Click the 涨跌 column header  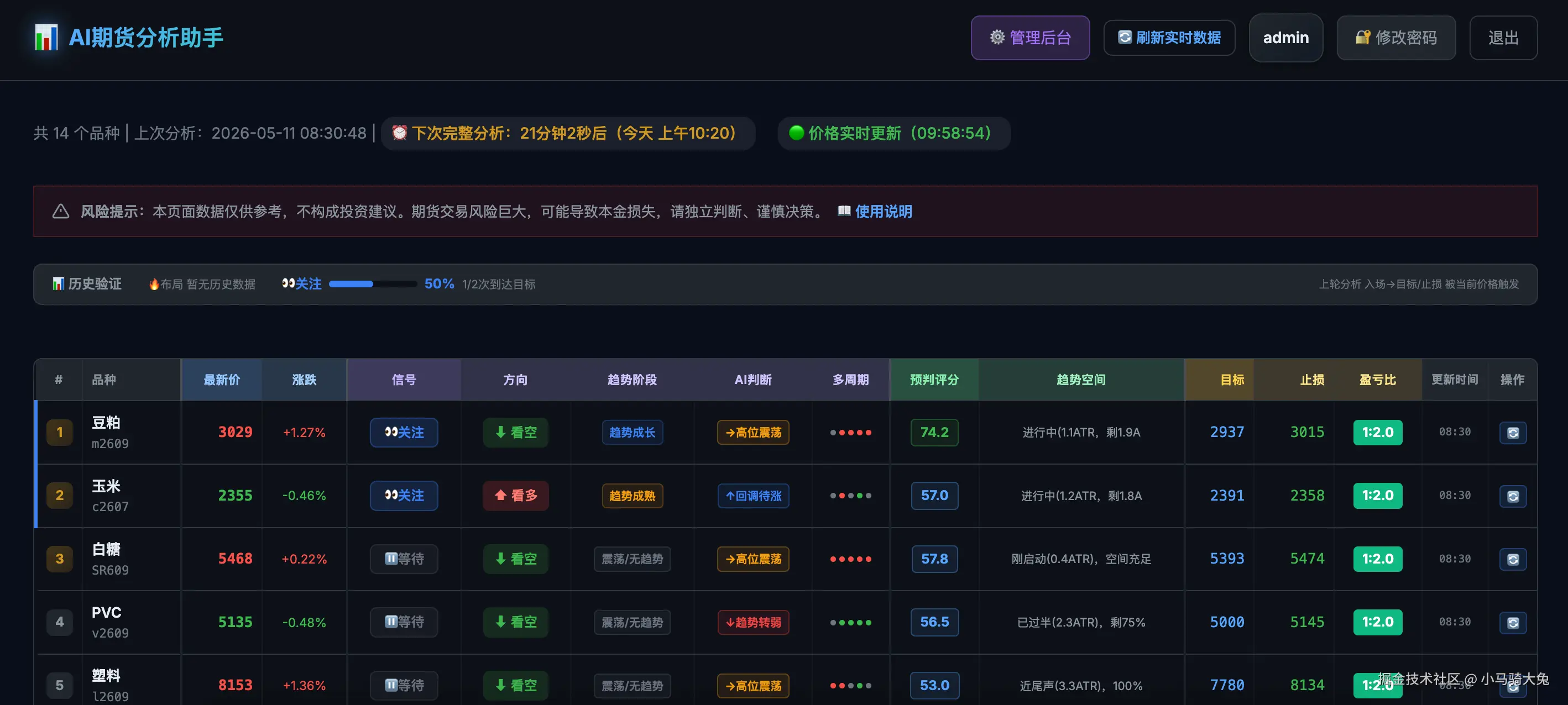(304, 380)
